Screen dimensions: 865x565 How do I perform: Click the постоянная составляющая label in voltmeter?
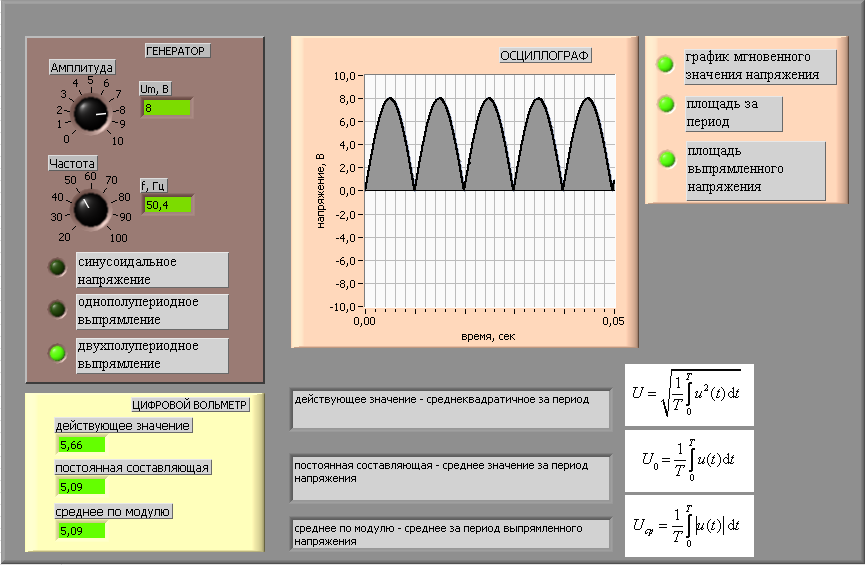132,467
